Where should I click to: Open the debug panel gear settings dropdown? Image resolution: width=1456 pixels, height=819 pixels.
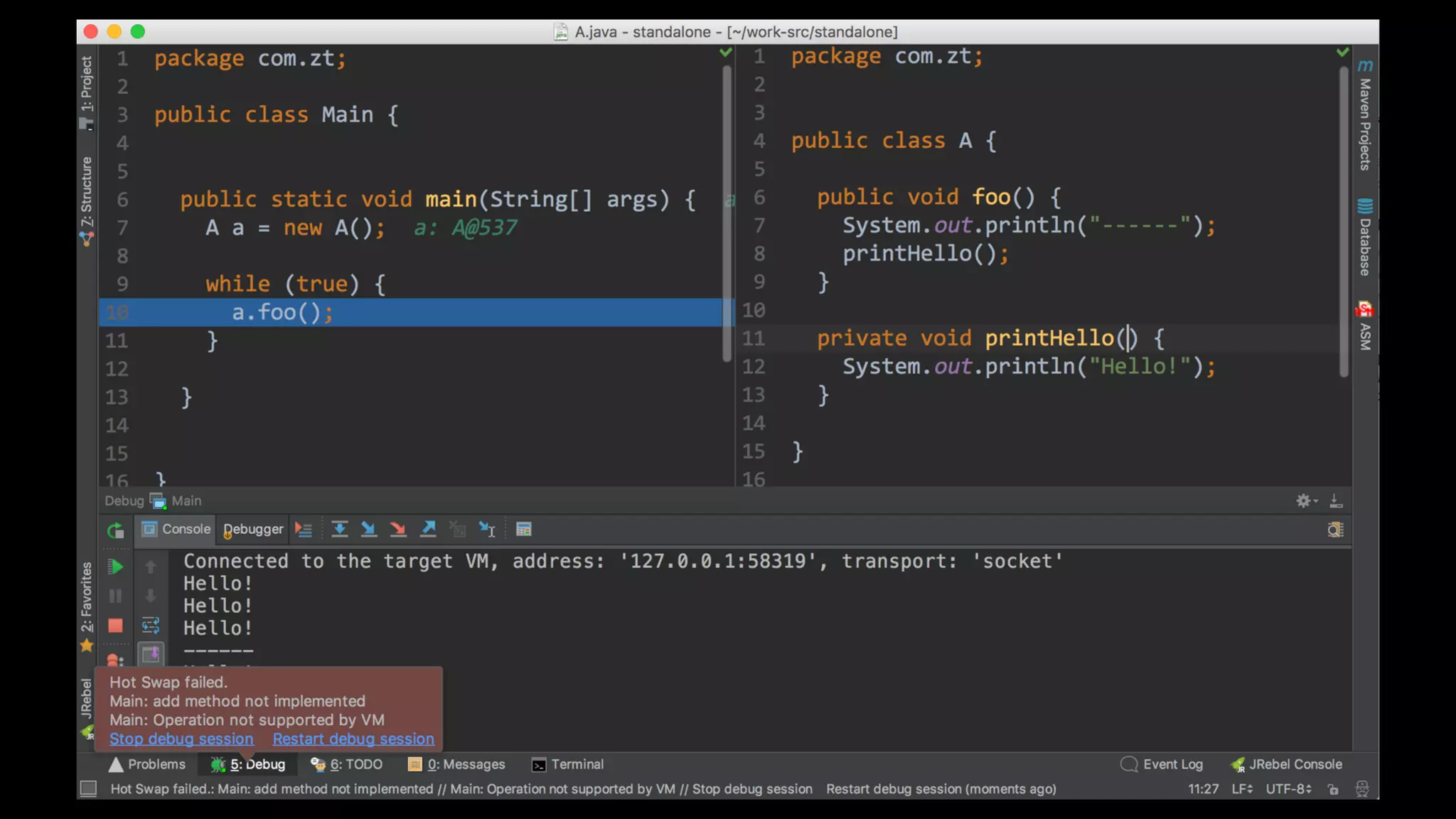click(1306, 501)
